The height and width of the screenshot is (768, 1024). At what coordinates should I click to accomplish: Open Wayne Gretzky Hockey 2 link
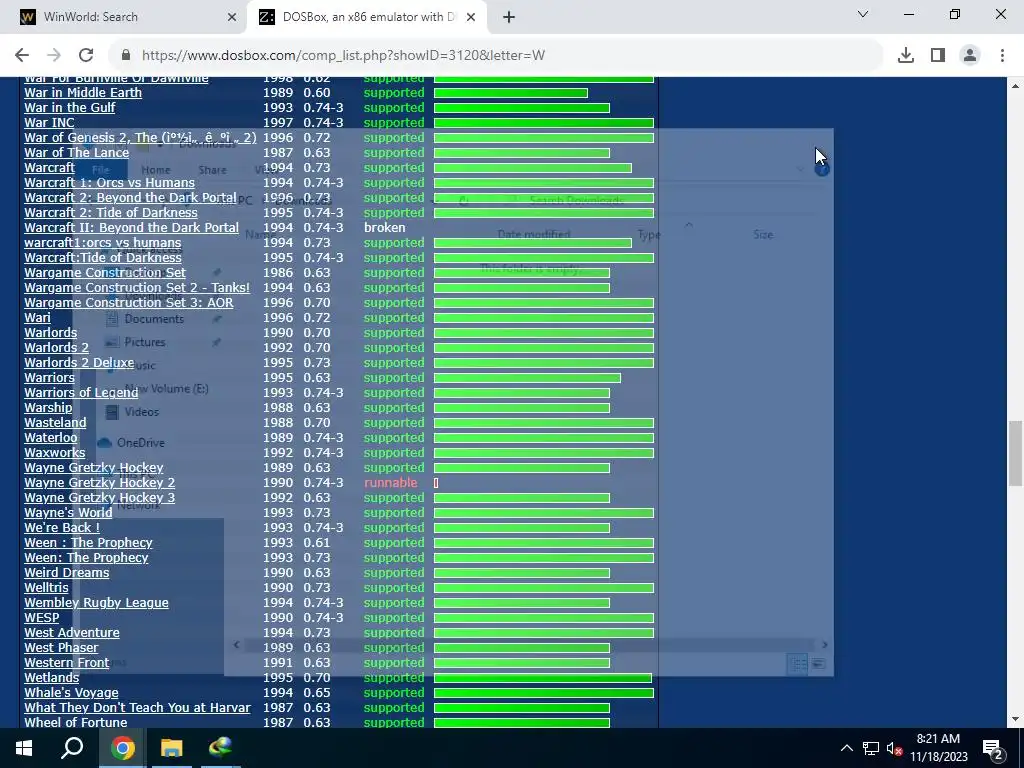point(99,483)
